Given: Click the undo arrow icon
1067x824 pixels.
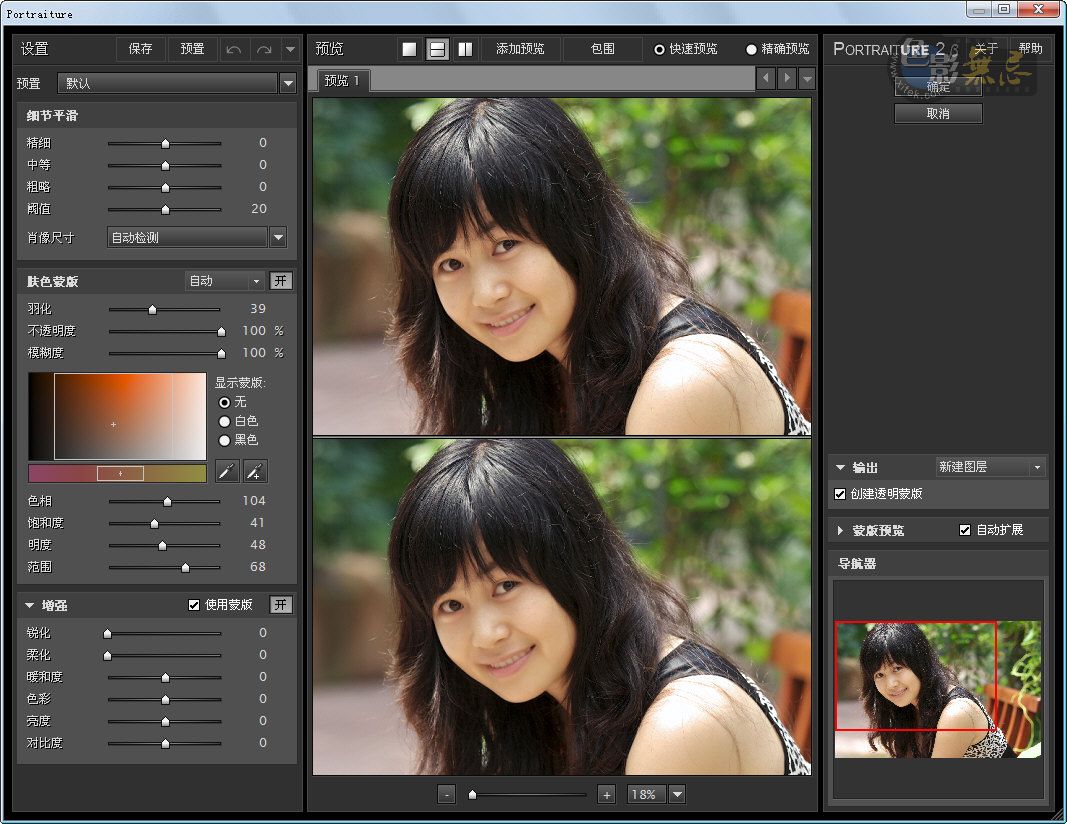Looking at the screenshot, I should 233,49.
